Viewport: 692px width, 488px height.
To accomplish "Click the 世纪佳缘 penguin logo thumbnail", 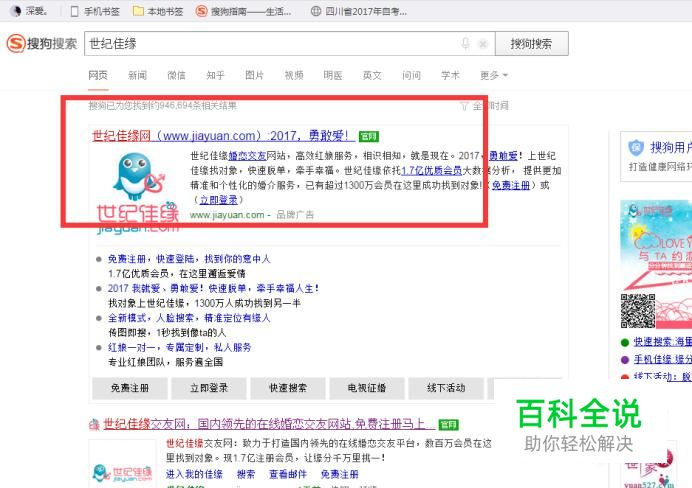I will 137,192.
